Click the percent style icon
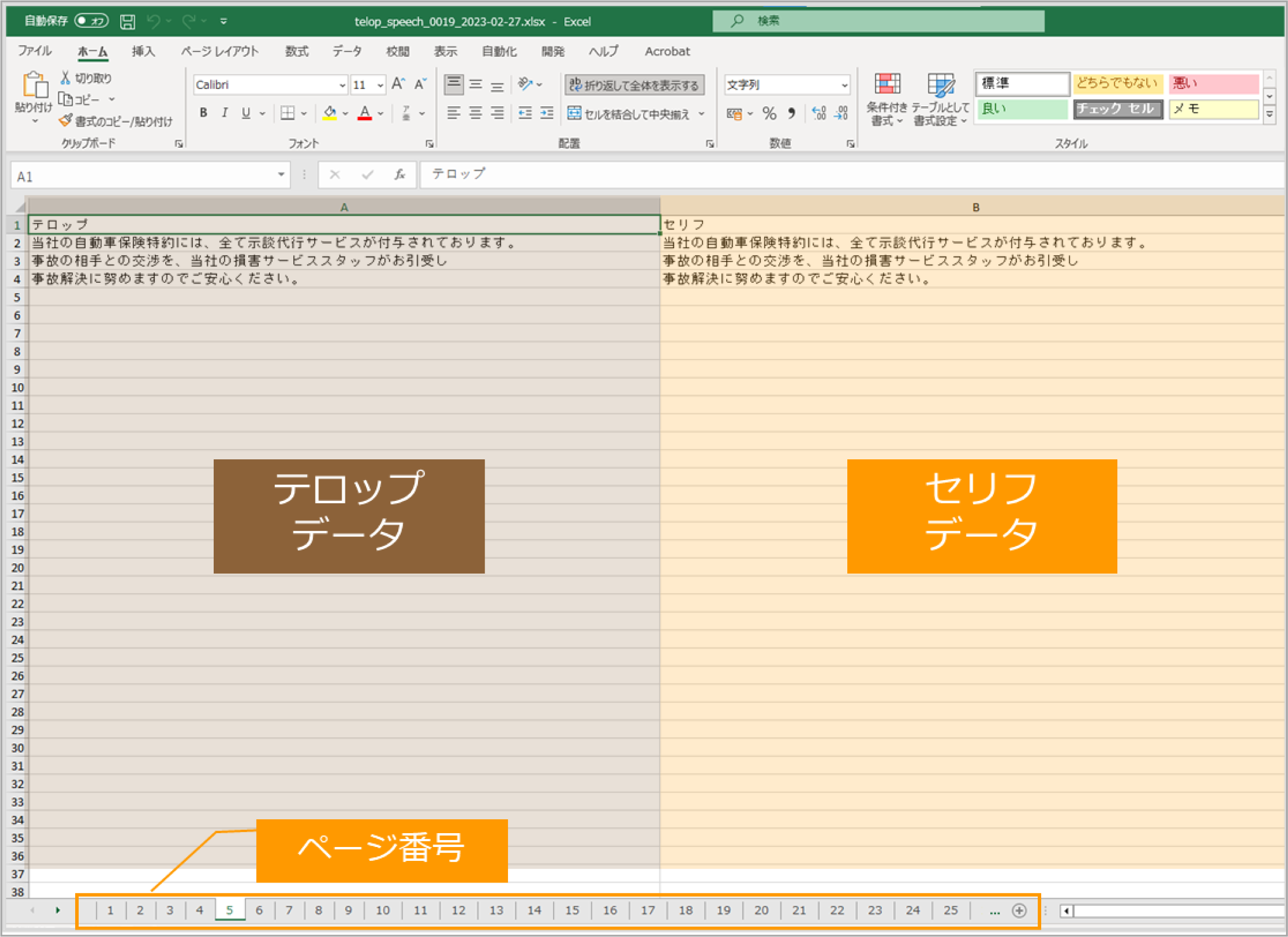This screenshot has height=937, width=1288. tap(770, 114)
